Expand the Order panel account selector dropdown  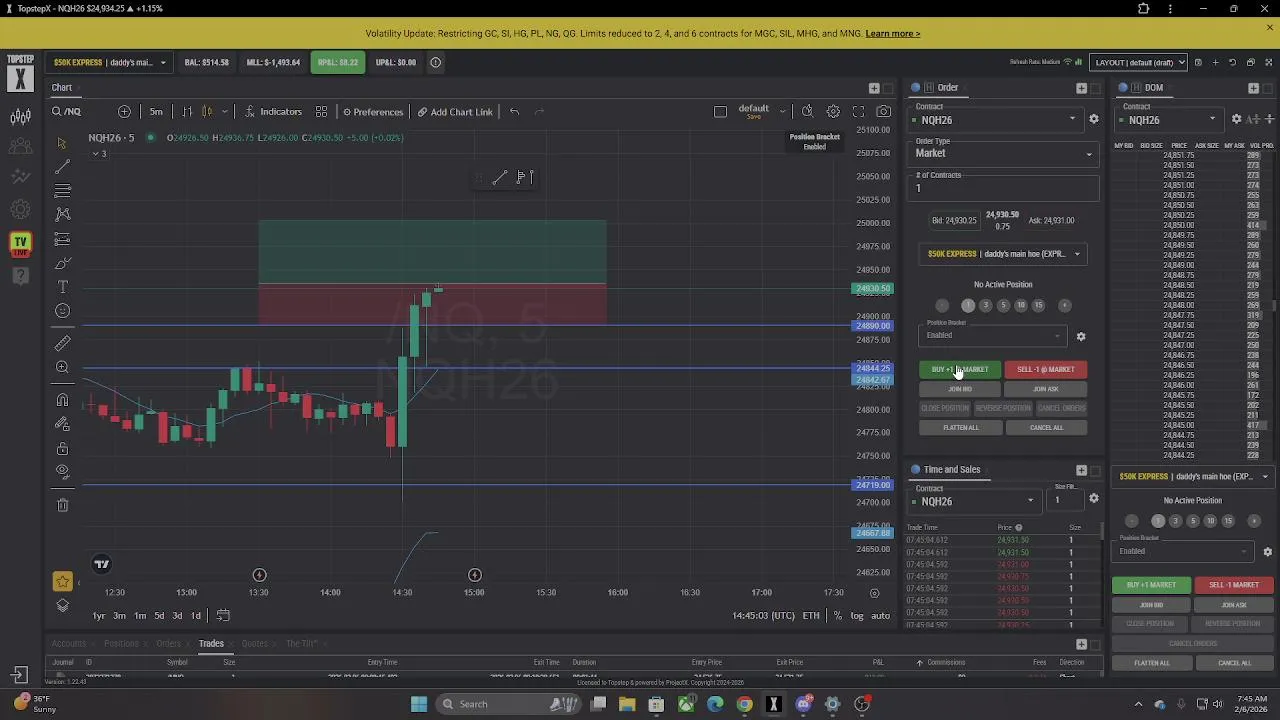(1003, 254)
